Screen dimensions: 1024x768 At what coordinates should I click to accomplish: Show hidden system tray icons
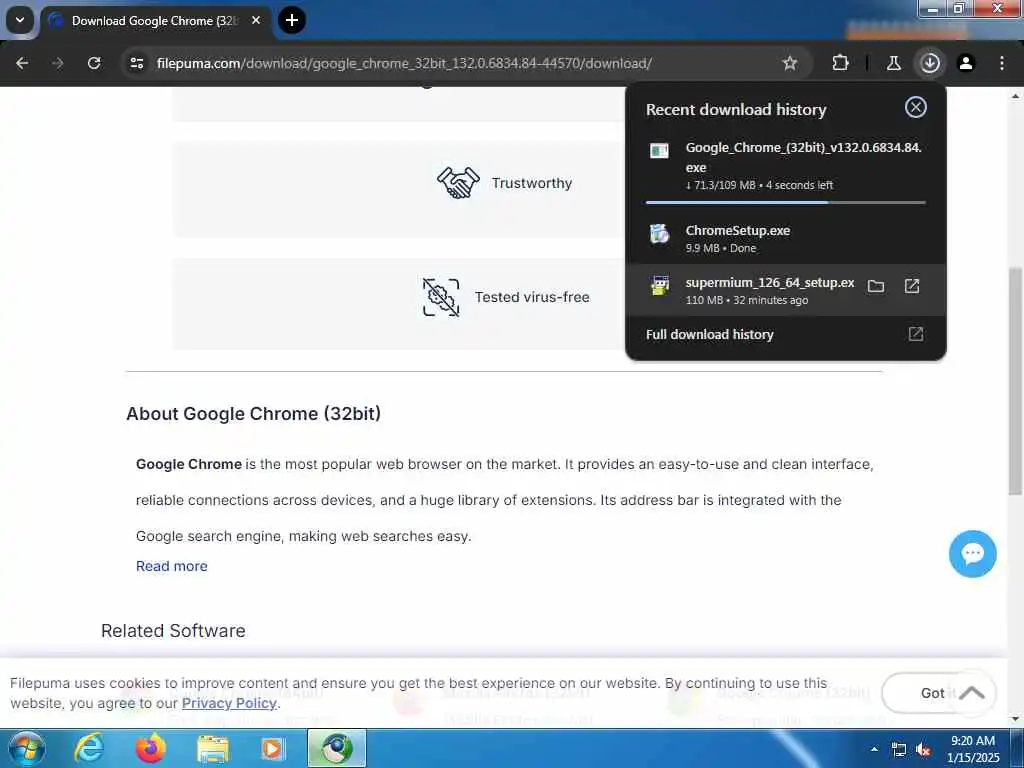874,749
